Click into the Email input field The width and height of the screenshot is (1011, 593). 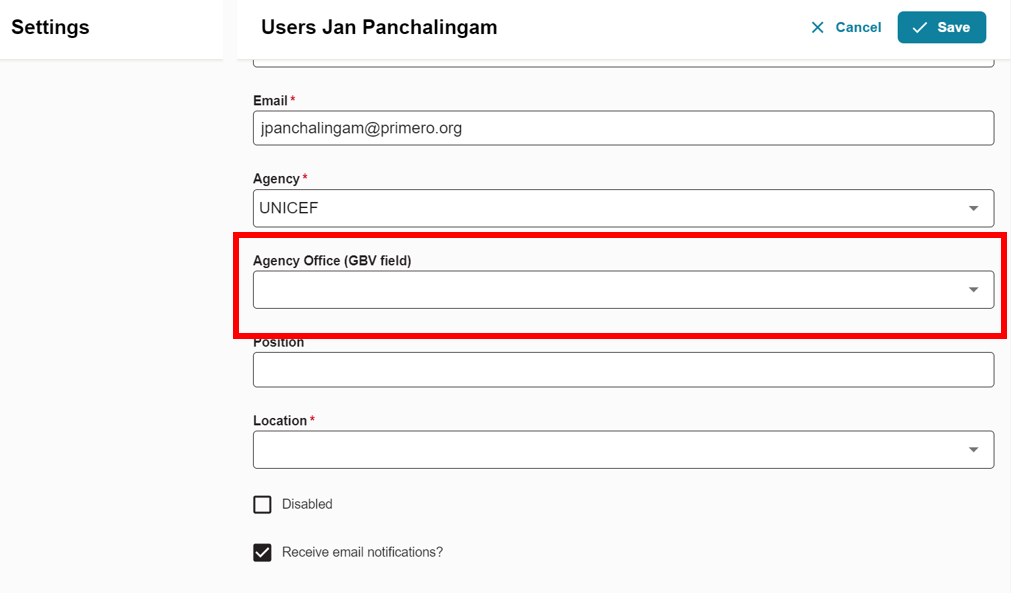[623, 128]
